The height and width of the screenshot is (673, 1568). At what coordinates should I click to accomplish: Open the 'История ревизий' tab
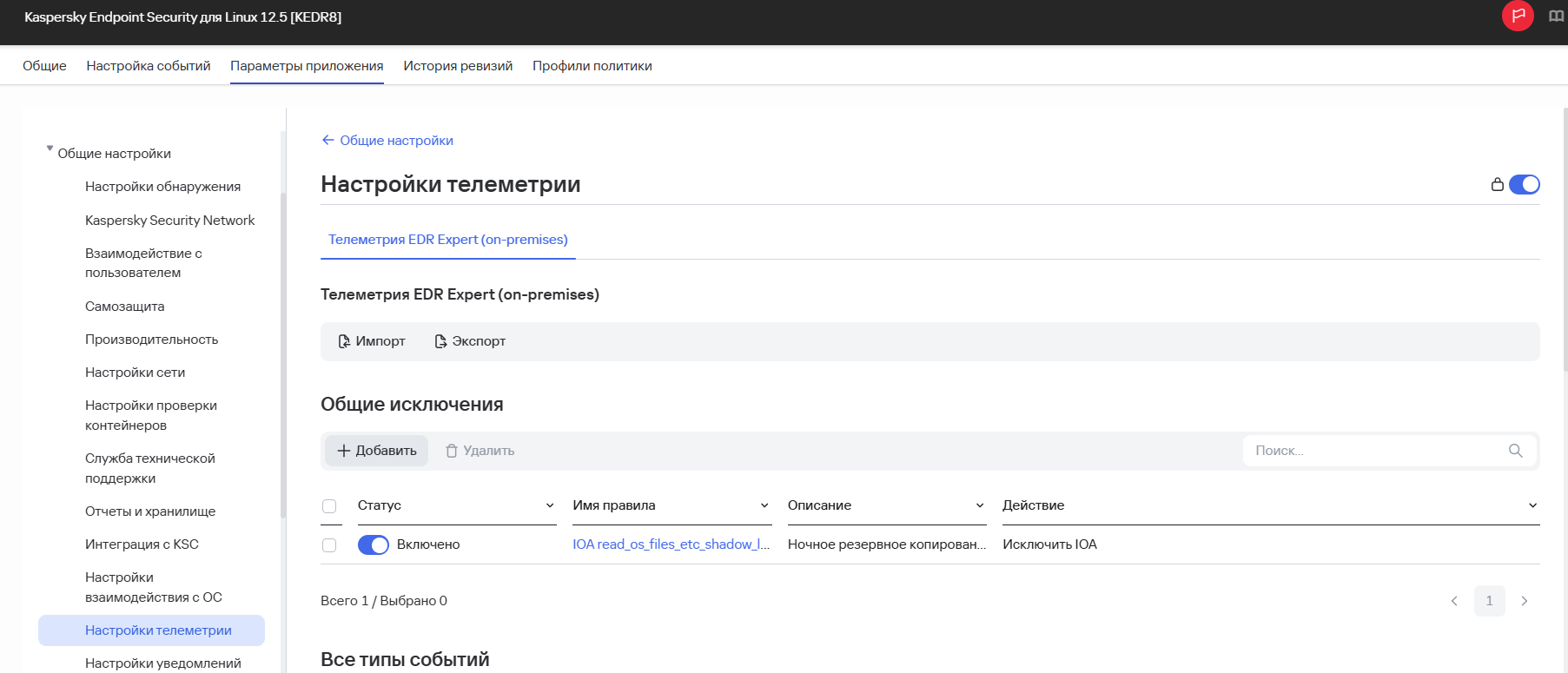(x=458, y=66)
